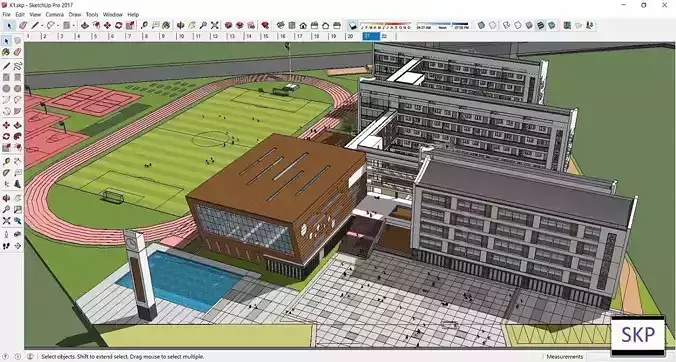Pick the Paint Bucket in left tool set
This screenshot has width=676, height=362.
pyautogui.click(x=6, y=52)
